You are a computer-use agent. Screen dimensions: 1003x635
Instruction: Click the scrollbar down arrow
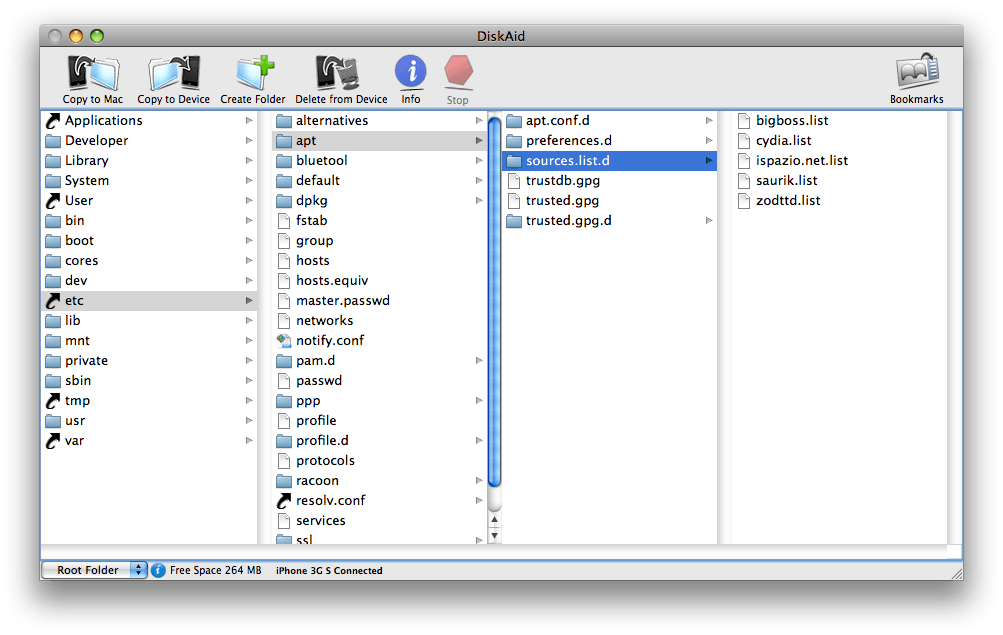point(494,536)
